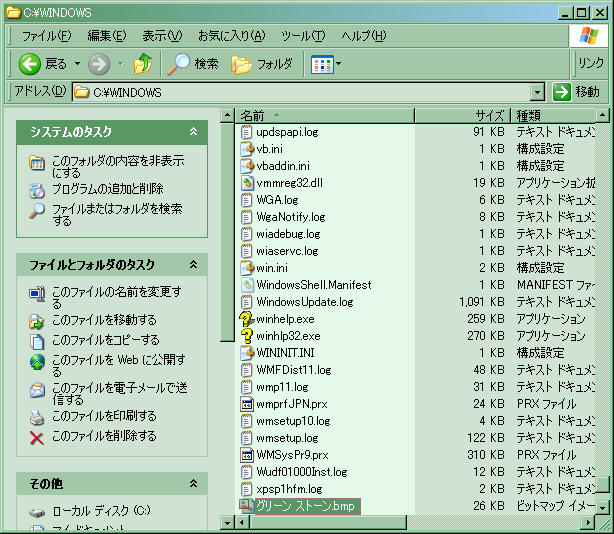614x534 pixels.
Task: Open 編集(E) menu
Action: click(107, 36)
